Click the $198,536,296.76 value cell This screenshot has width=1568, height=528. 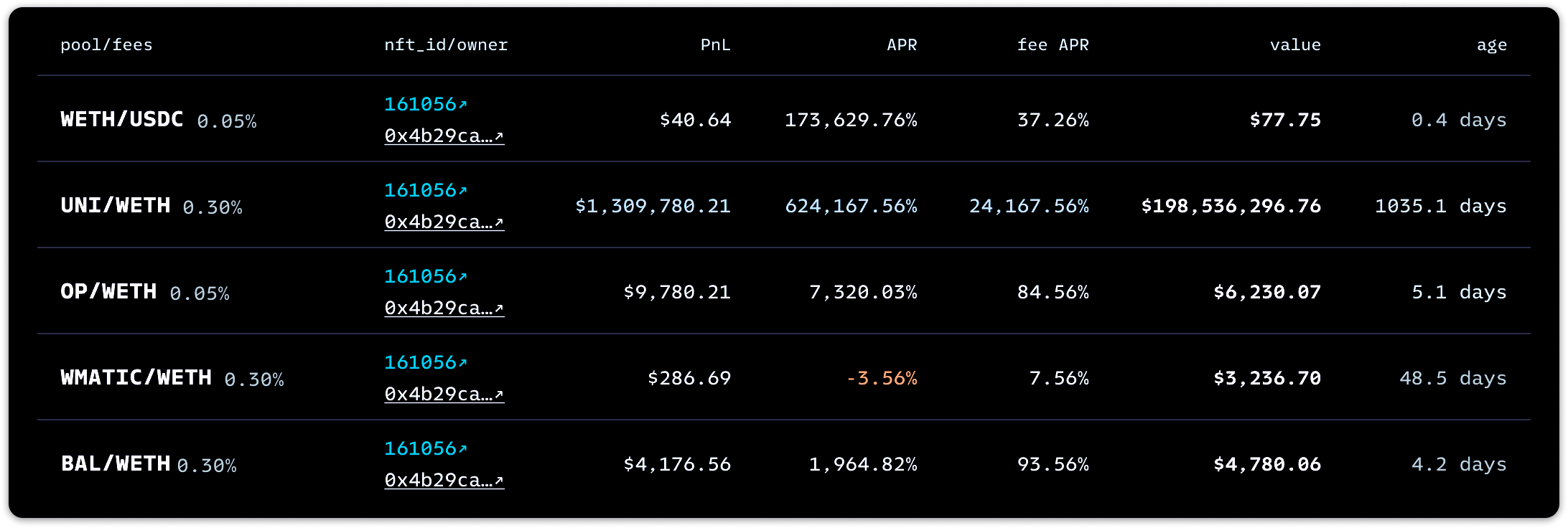pos(1231,207)
